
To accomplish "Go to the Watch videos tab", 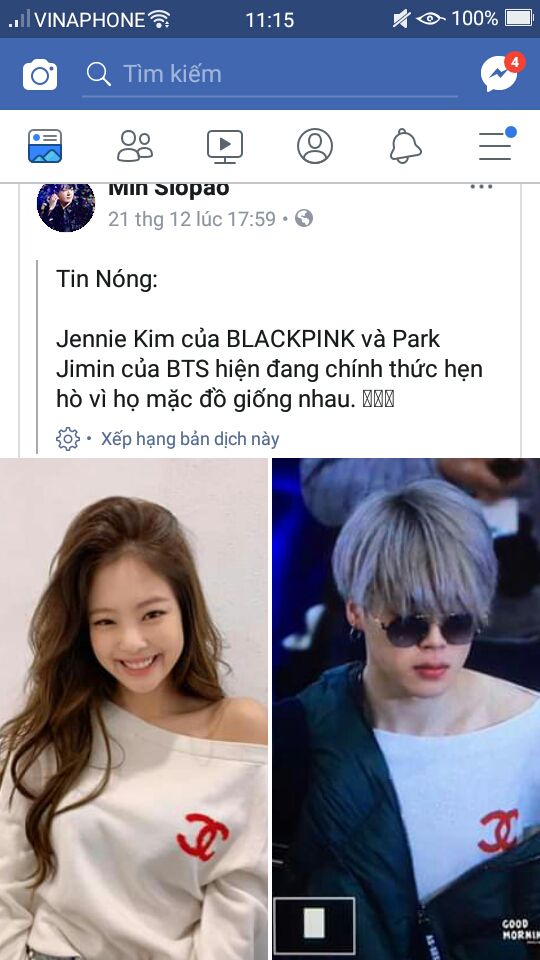I will tap(225, 147).
